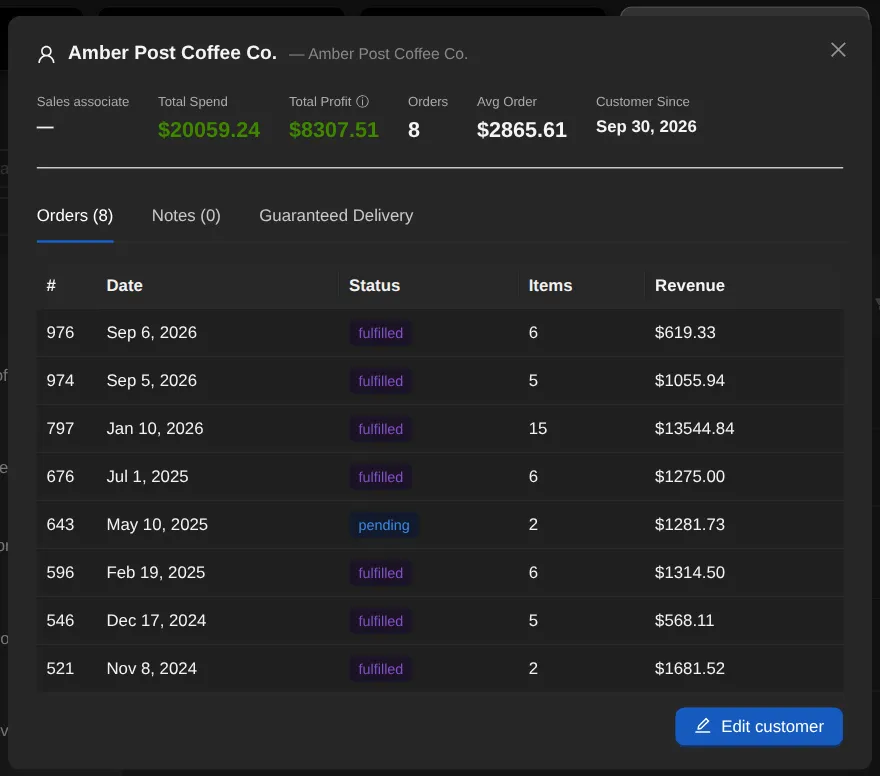Click Total Spend value $20059.24
The image size is (880, 776).
point(209,130)
